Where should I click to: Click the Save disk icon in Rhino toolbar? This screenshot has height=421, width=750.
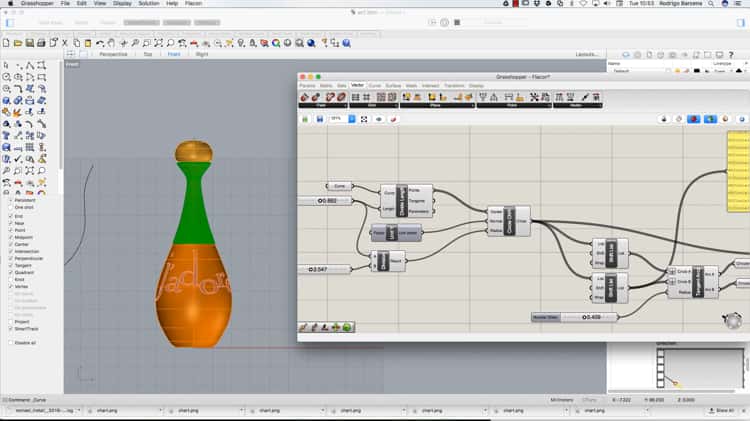(x=30, y=43)
